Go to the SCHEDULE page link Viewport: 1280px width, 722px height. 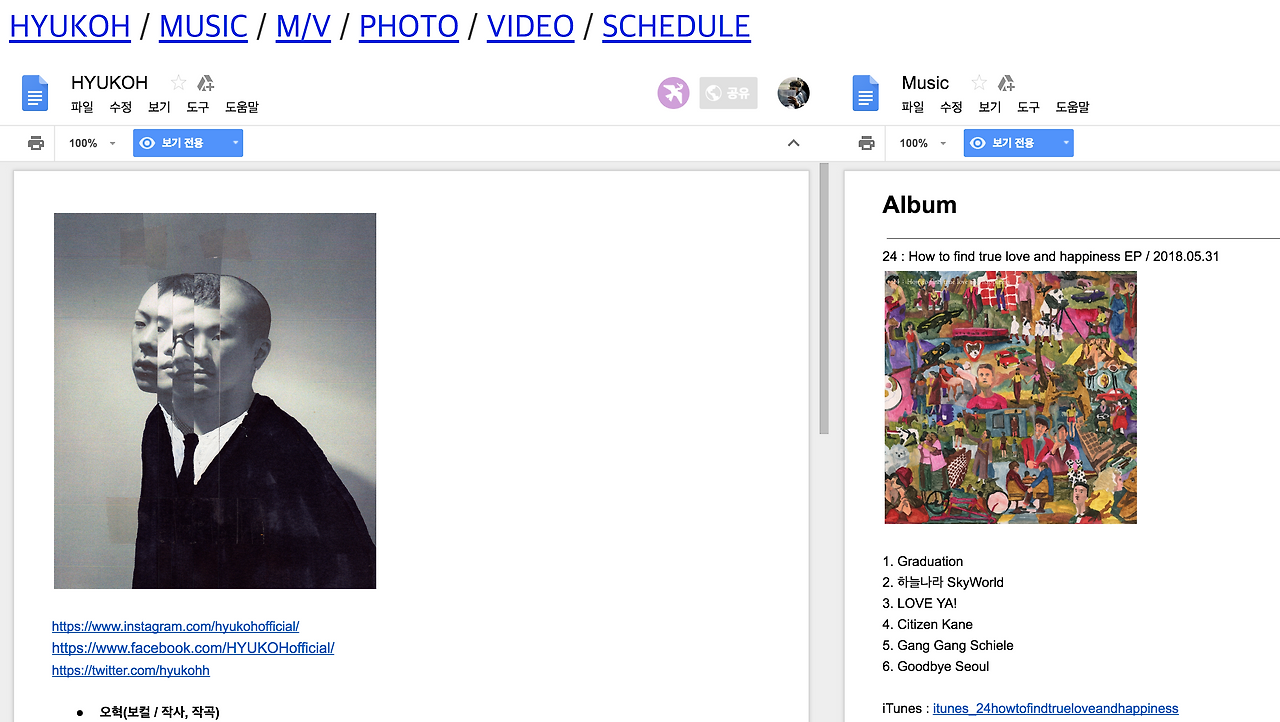(676, 27)
